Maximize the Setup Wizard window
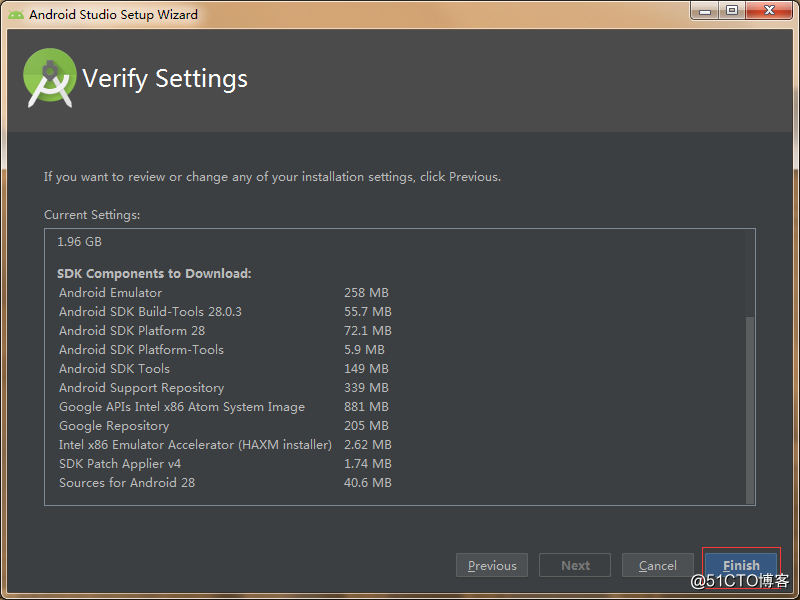800x600 pixels. tap(732, 10)
